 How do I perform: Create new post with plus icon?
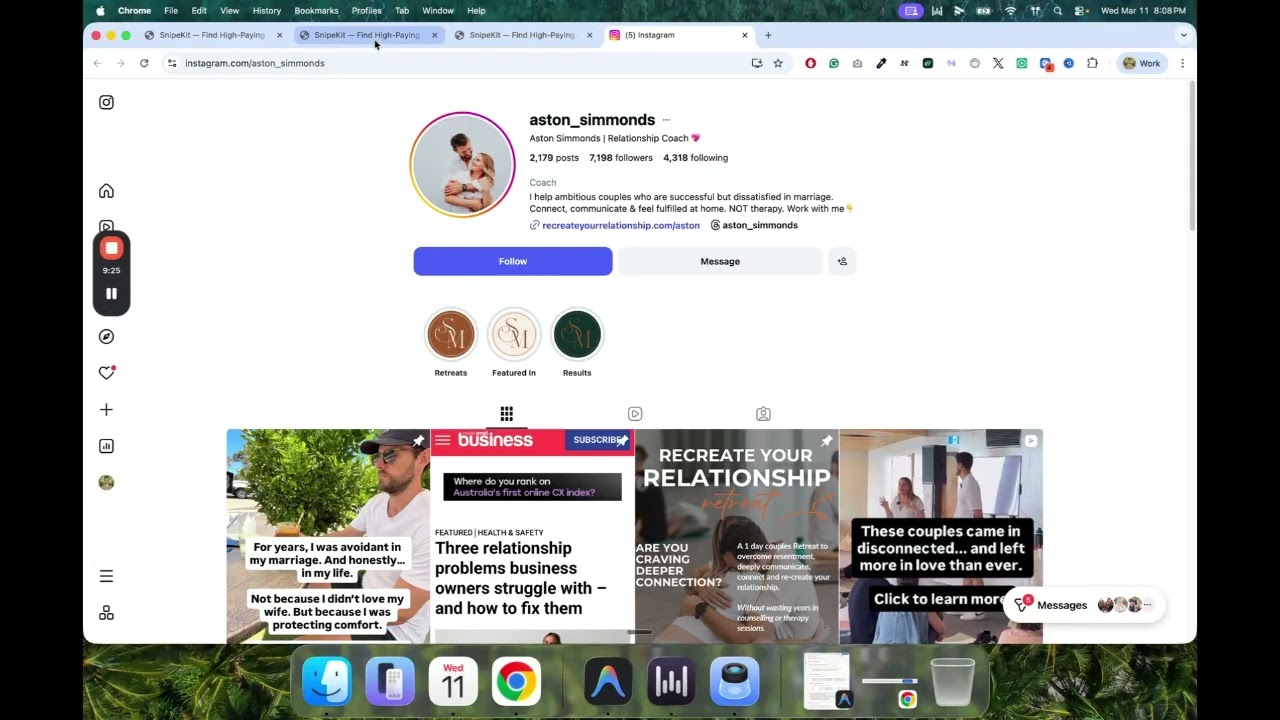[106, 410]
